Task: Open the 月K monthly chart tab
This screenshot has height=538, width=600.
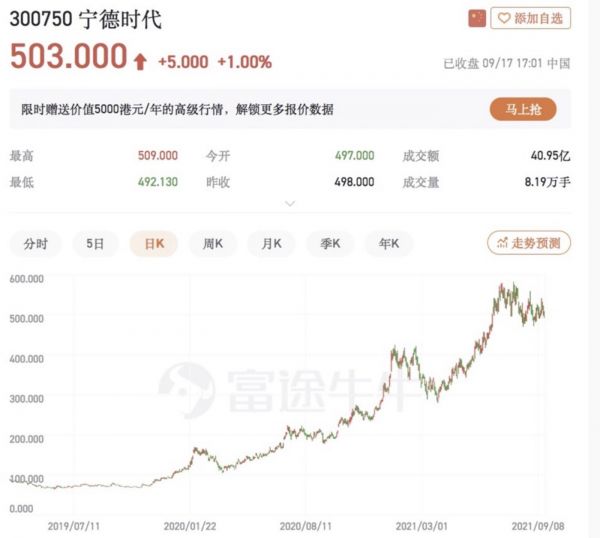Action: pos(271,243)
